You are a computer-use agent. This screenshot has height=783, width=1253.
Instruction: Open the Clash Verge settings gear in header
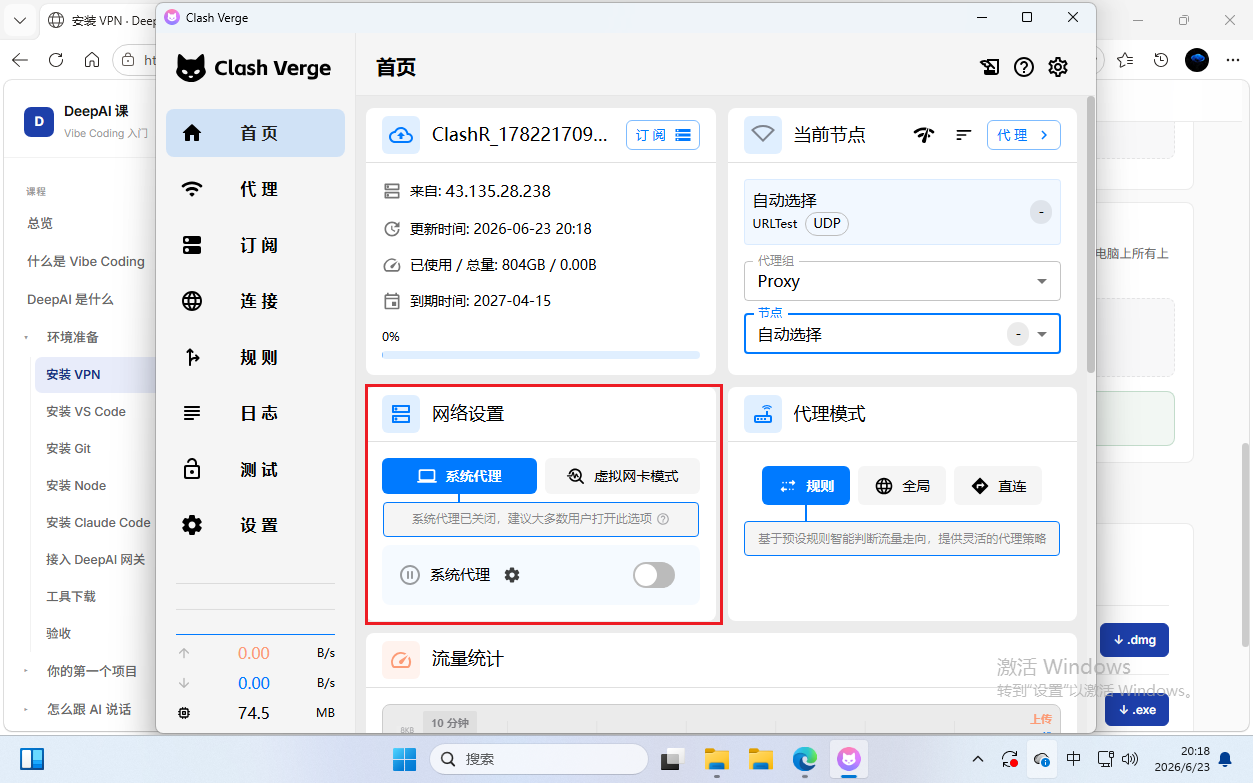[x=1058, y=67]
